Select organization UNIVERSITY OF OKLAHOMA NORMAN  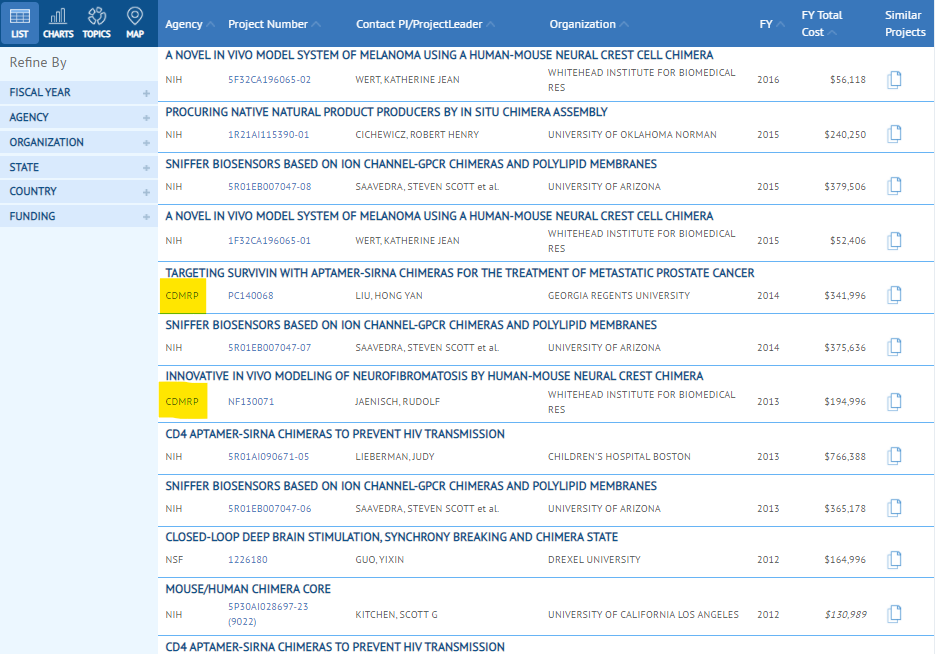point(632,135)
